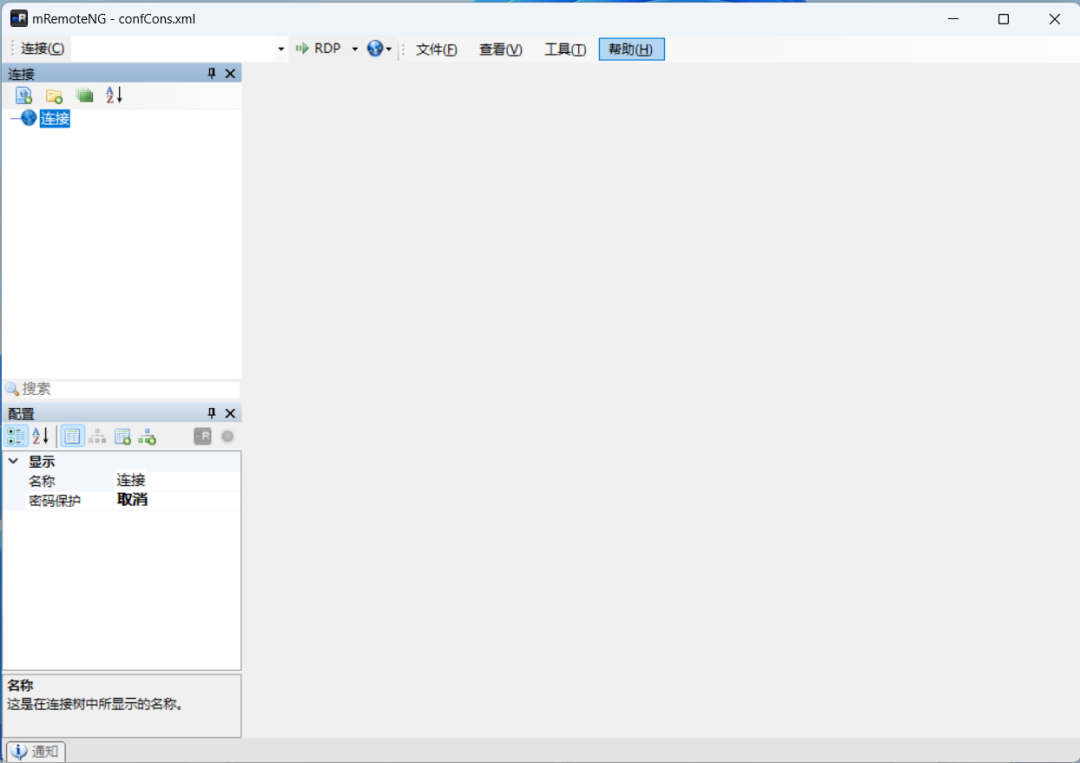Collapse the 显示 category
Image resolution: width=1080 pixels, height=763 pixels.
point(13,461)
